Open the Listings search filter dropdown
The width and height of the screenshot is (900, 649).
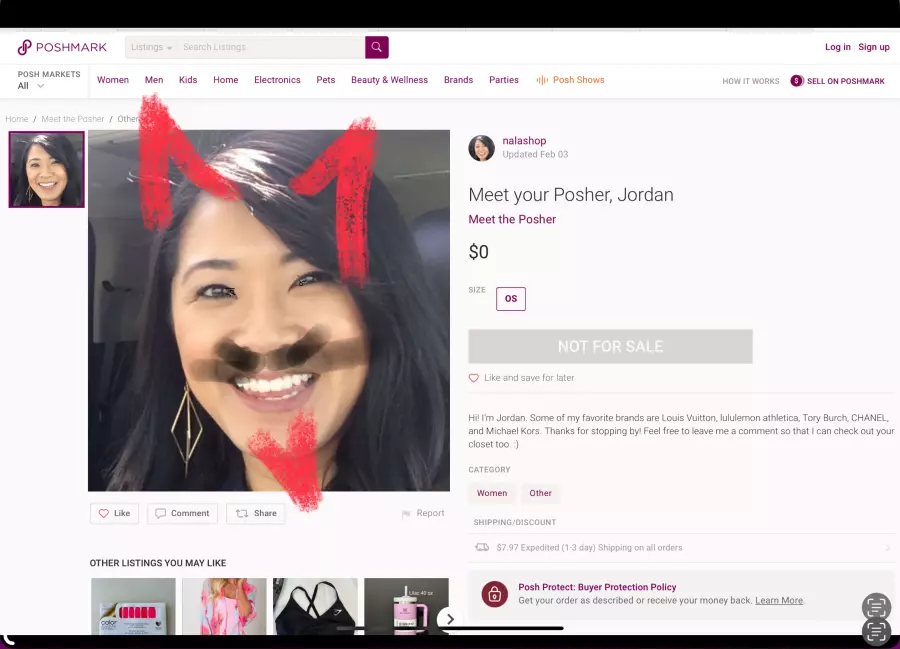151,47
